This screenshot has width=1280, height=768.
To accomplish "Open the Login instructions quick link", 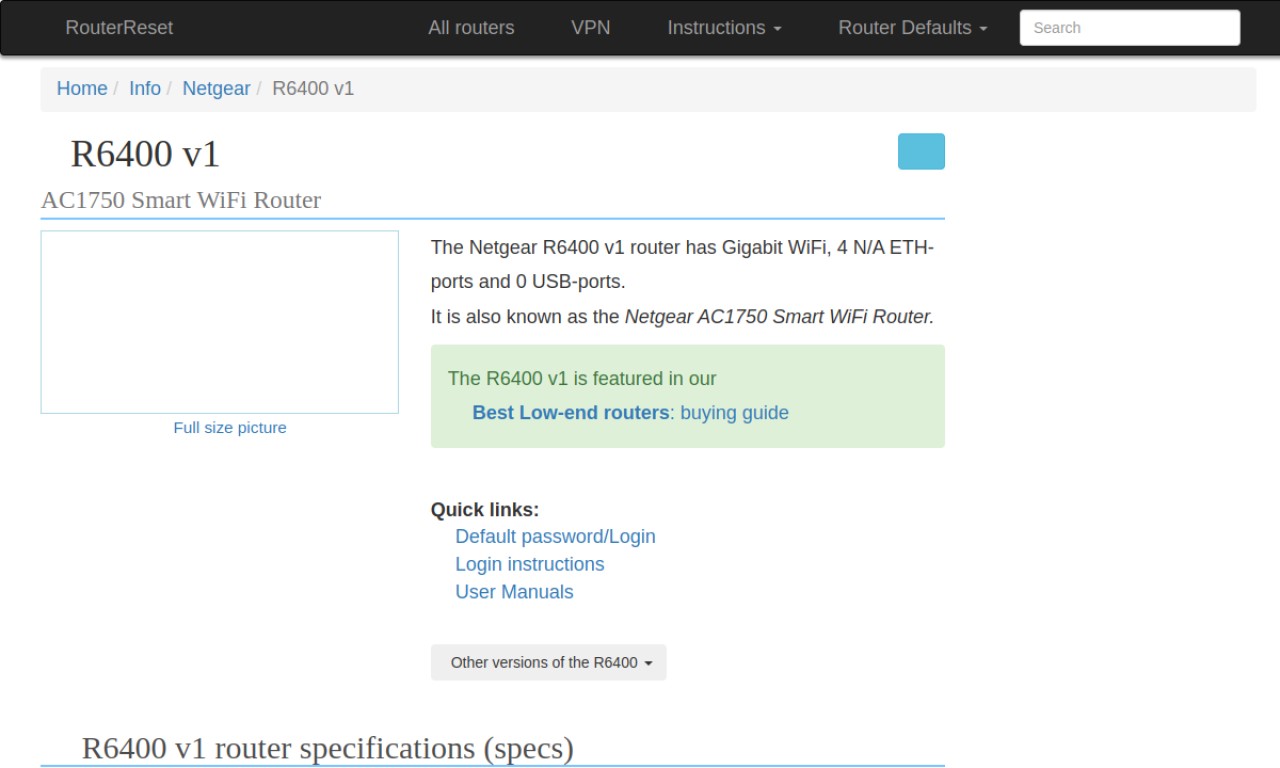I will pos(530,564).
